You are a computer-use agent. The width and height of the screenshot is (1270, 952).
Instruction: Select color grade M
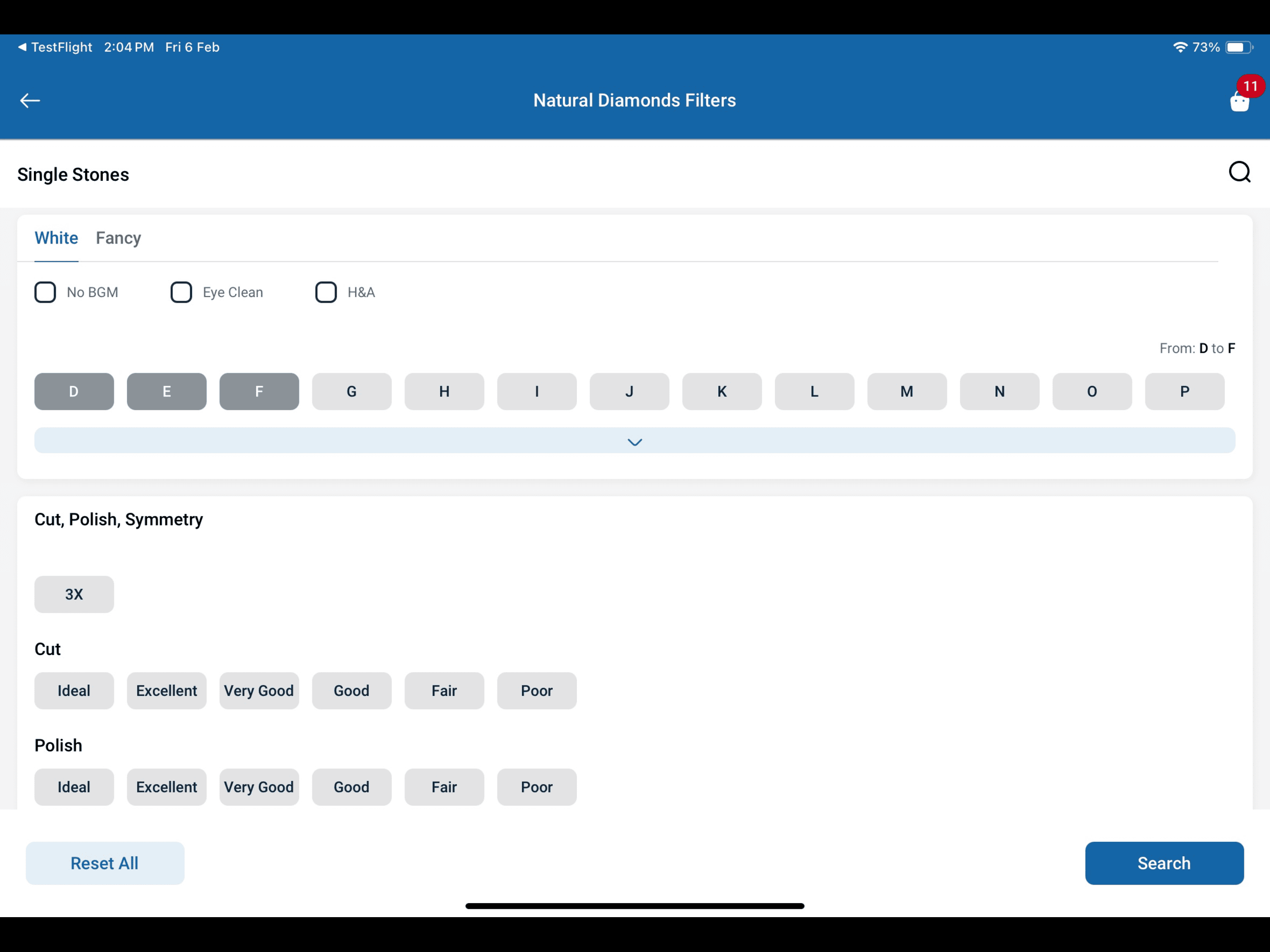[907, 391]
